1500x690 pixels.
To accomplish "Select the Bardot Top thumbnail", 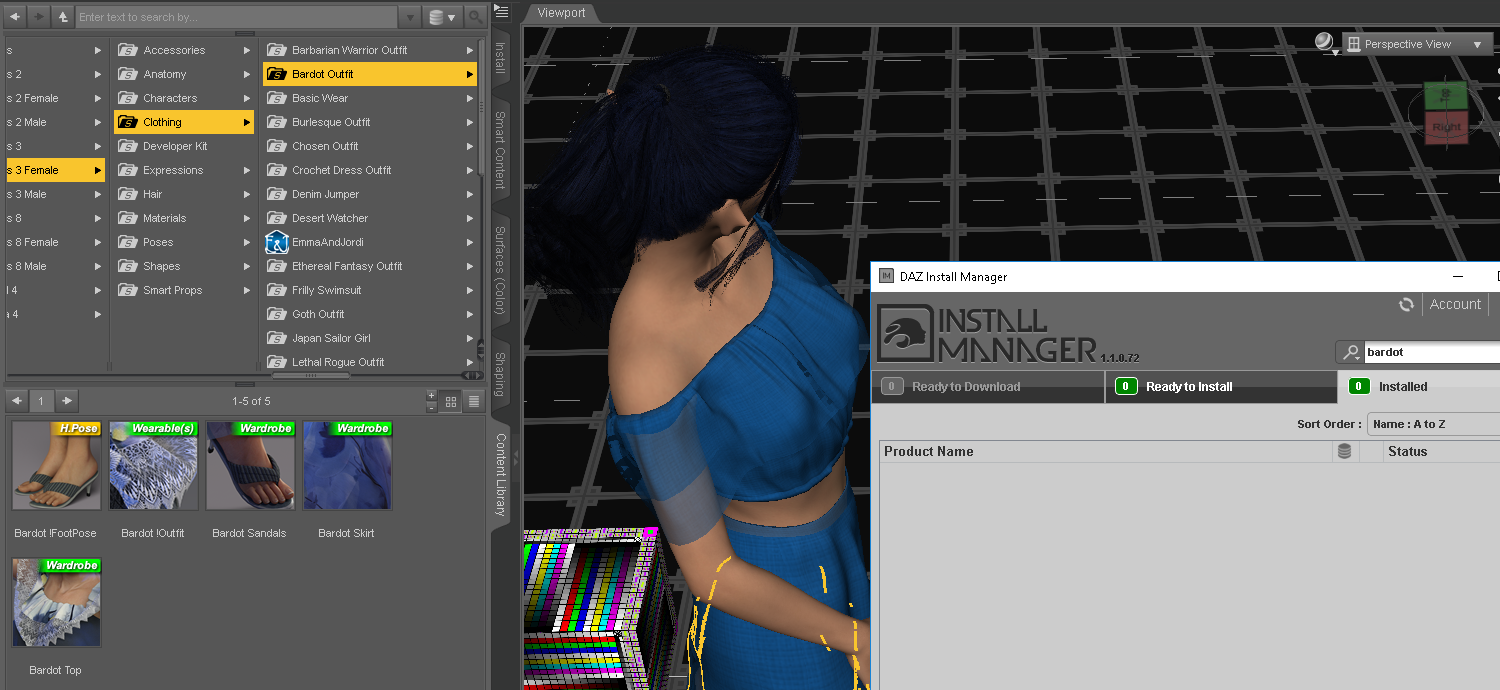I will (x=56, y=603).
